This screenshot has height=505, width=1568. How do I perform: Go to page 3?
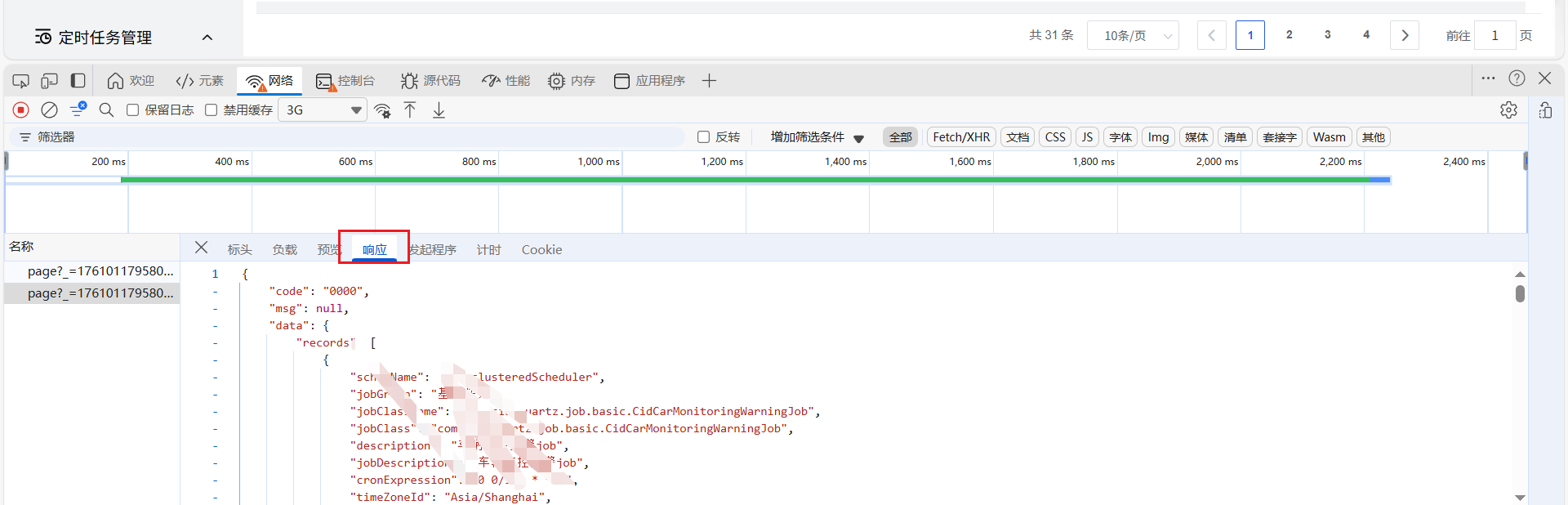1328,35
